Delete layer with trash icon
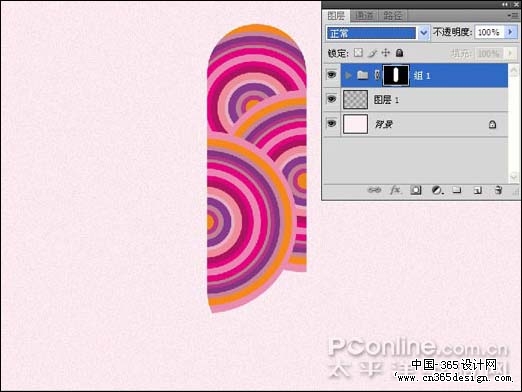The height and width of the screenshot is (392, 522). [498, 190]
